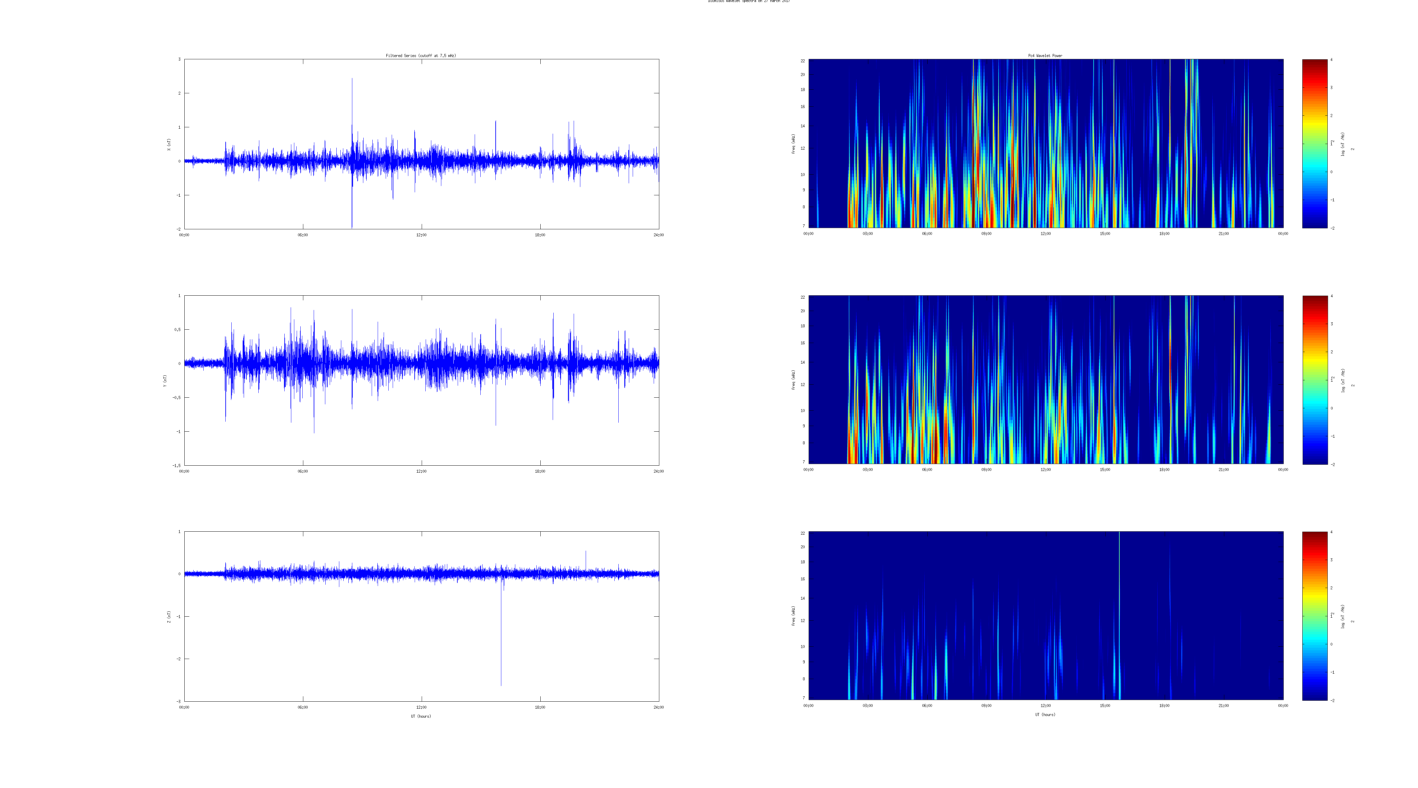1418x788 pixels.
Task: Click '06:00' tick under the Z plot
Action: pos(303,707)
